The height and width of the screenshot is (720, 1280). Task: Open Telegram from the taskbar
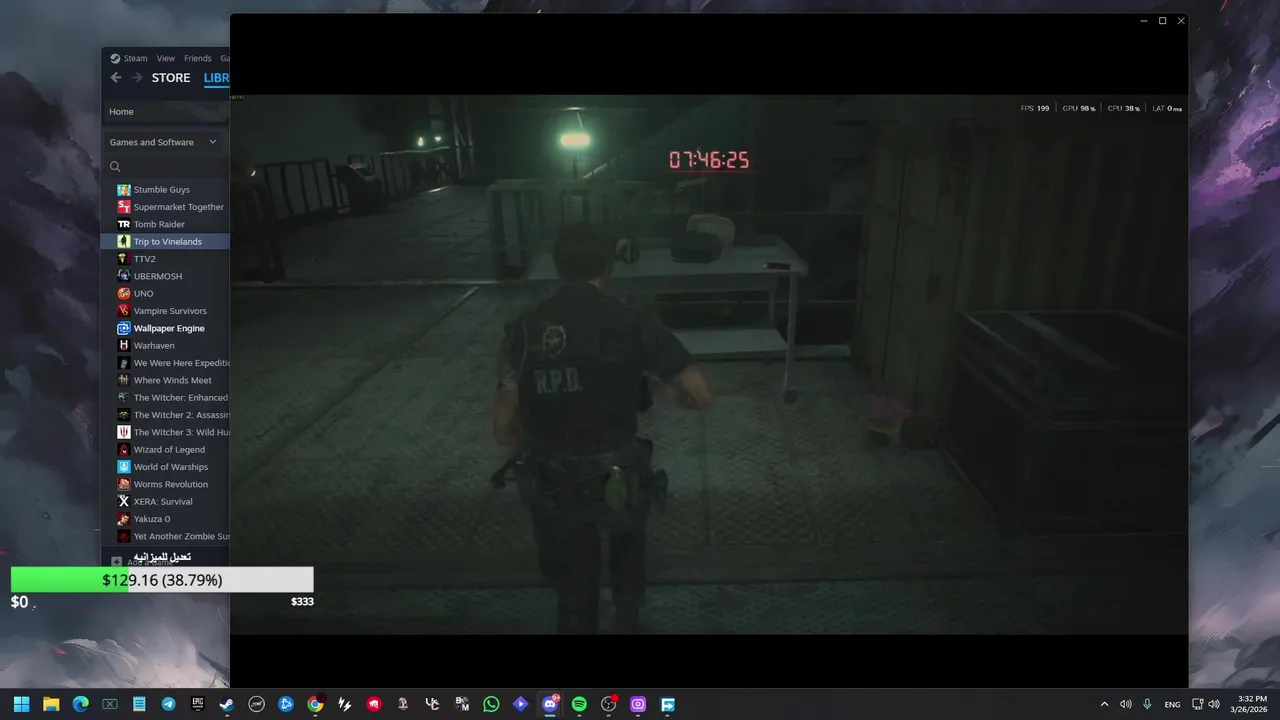click(x=168, y=704)
